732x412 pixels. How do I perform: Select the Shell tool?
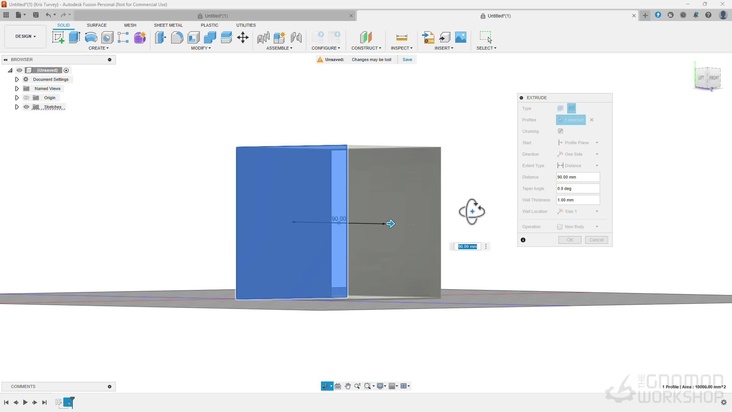tap(193, 37)
